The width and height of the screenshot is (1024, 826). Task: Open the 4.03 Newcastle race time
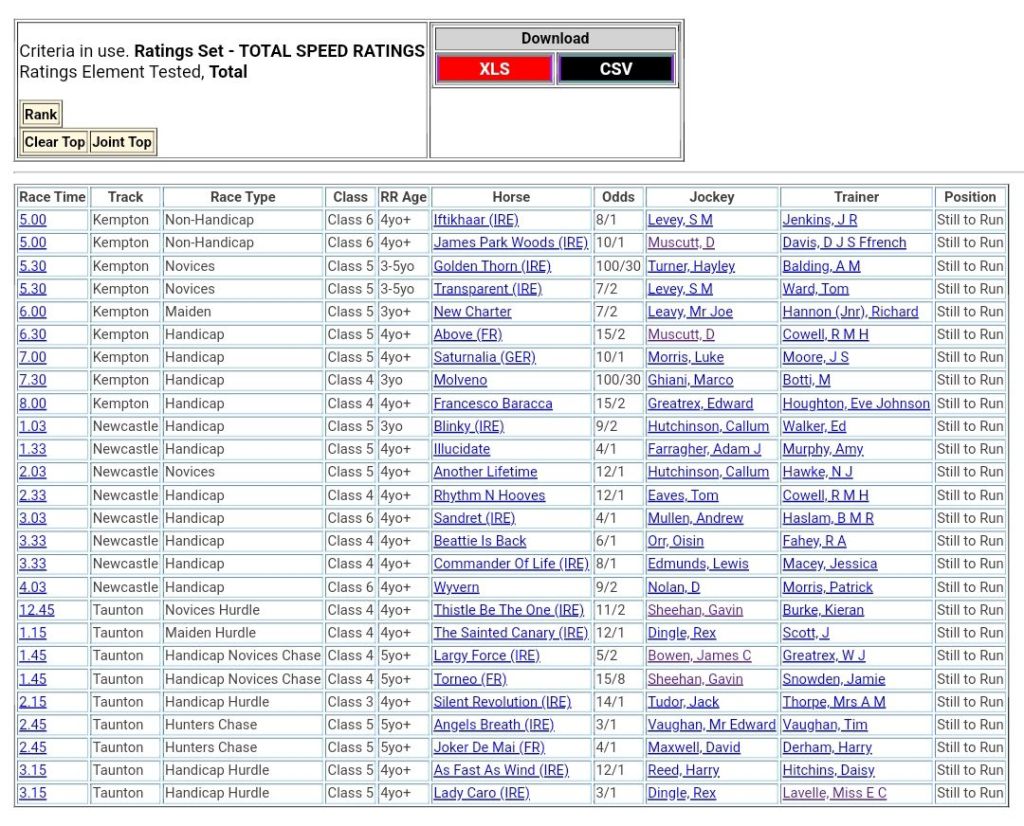click(x=32, y=587)
